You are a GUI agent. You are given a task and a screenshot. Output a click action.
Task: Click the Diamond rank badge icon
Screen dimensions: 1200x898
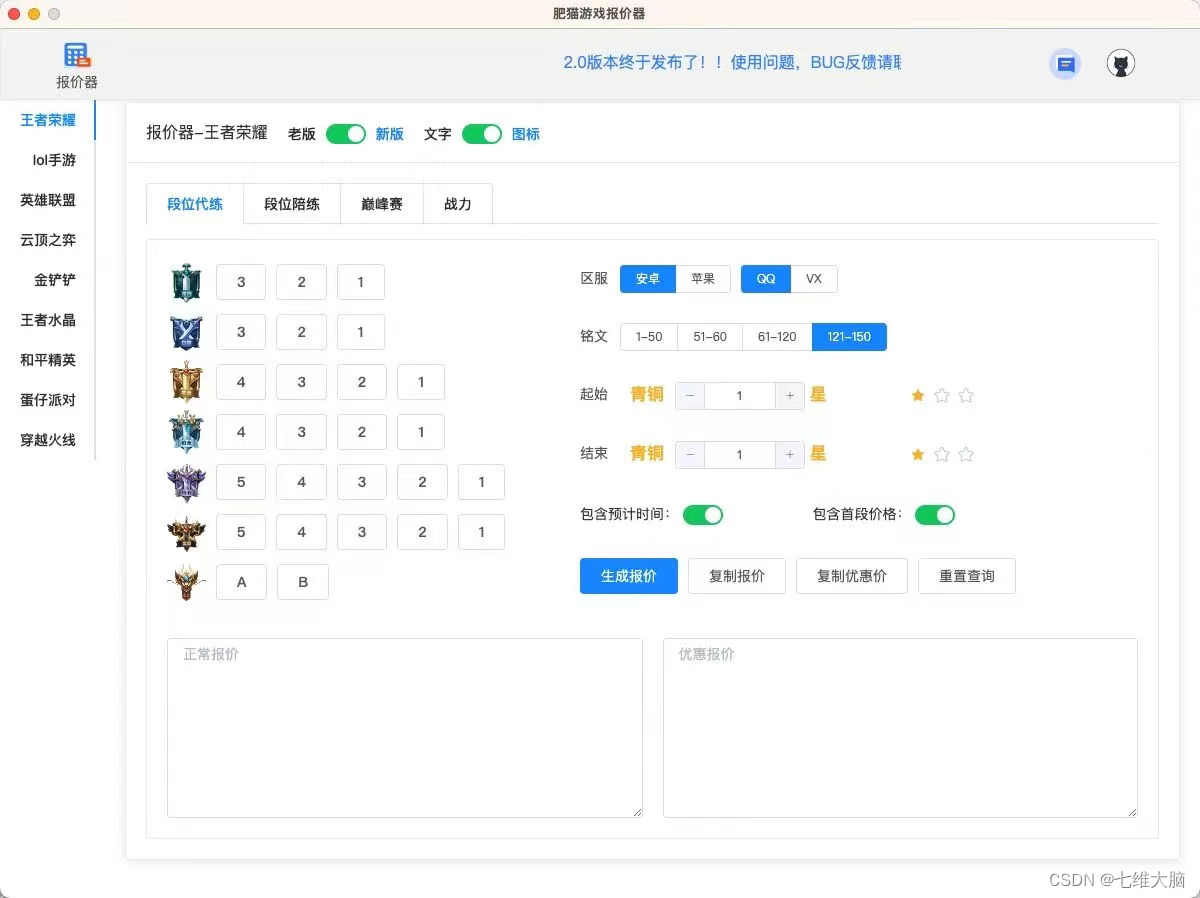186,482
